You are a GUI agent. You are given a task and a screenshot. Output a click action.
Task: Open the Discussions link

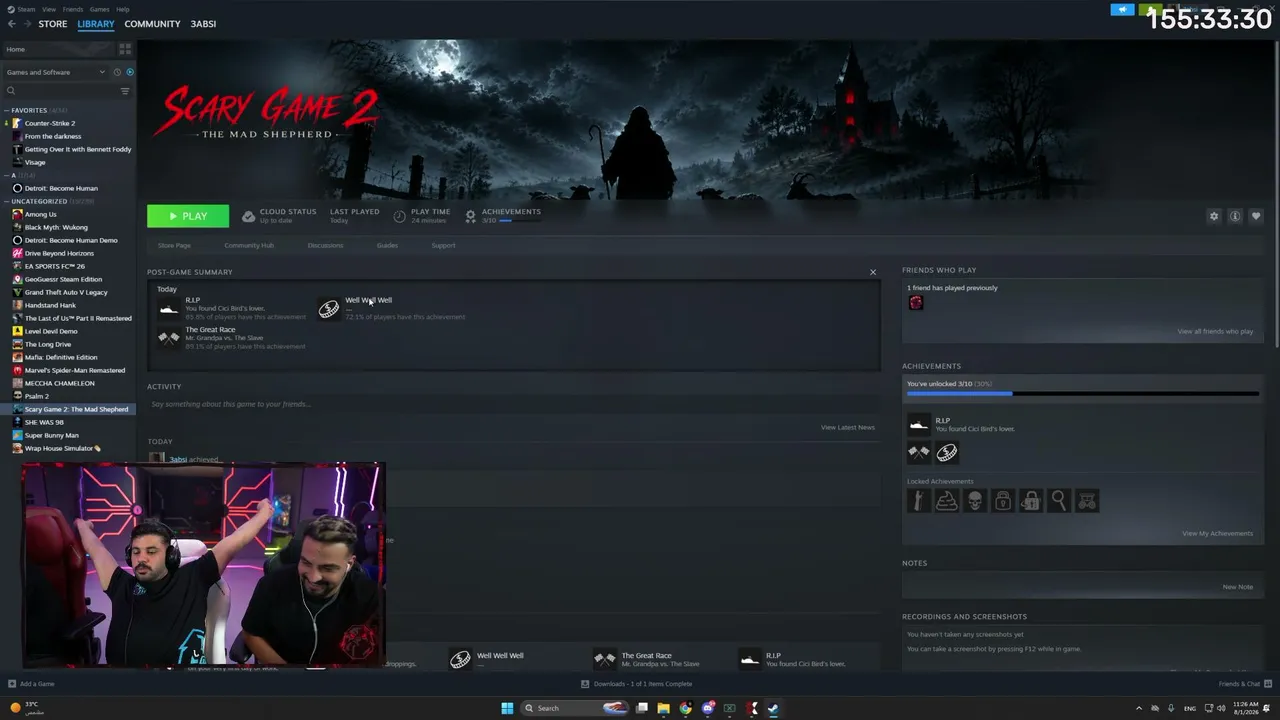click(x=325, y=245)
